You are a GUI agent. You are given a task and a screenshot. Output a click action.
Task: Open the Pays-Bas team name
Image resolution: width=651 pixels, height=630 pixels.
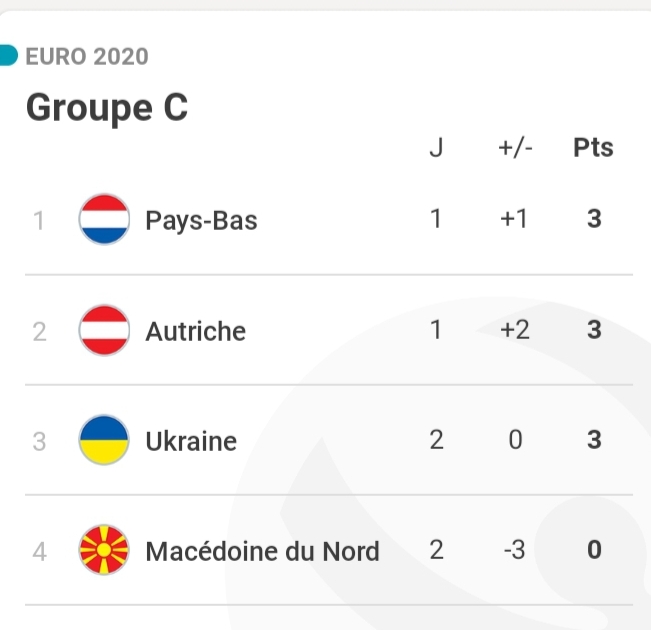click(x=201, y=220)
